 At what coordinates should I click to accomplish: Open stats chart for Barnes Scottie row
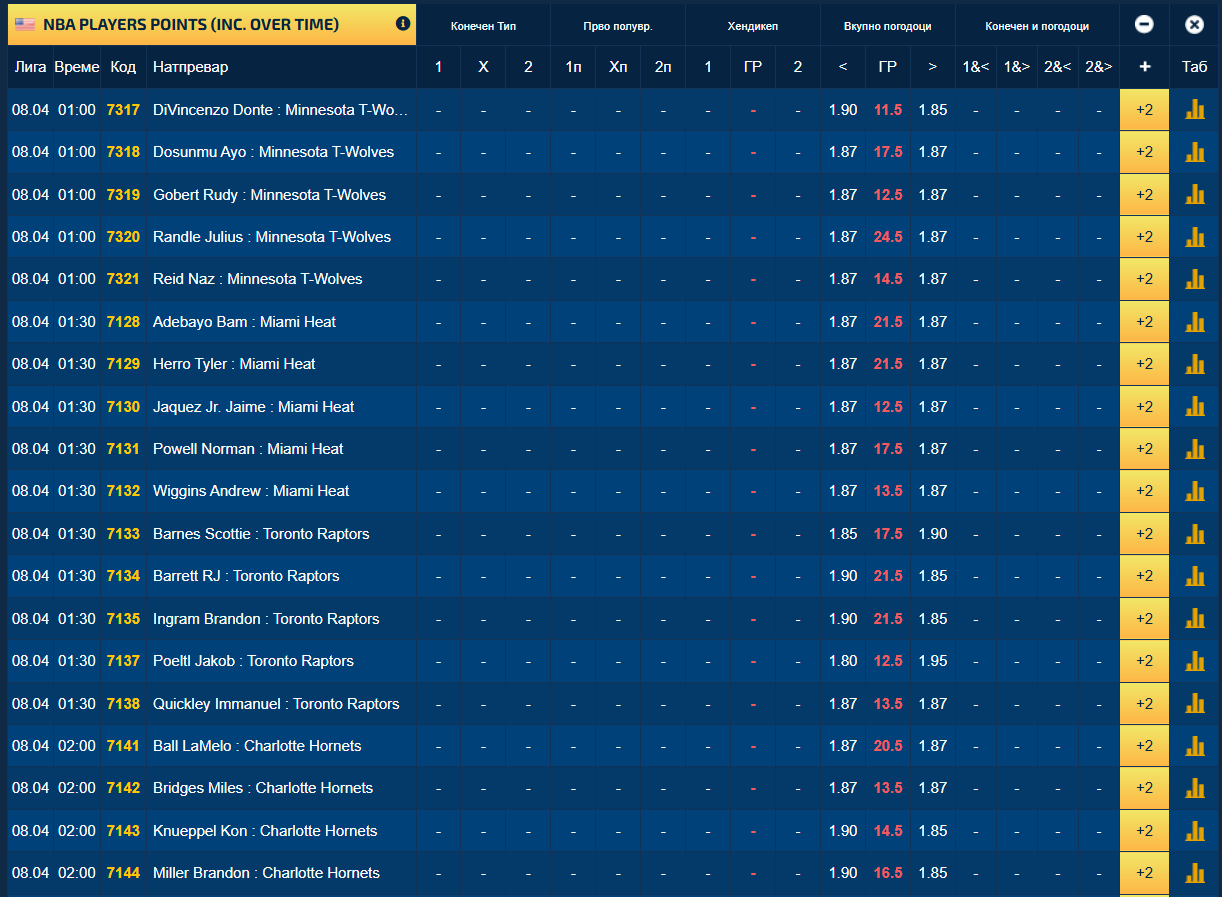click(1194, 534)
